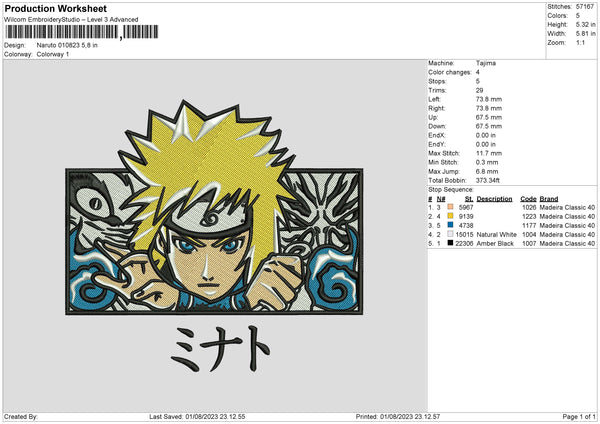The height and width of the screenshot is (424, 600).
Task: Click the 'Natural White' description
Action: [x=496, y=235]
